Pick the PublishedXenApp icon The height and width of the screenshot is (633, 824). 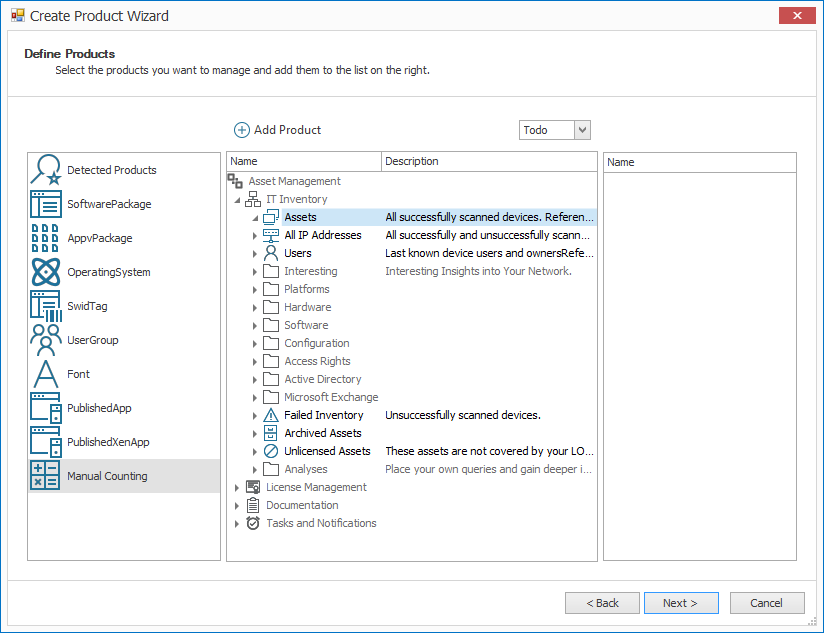(x=46, y=442)
